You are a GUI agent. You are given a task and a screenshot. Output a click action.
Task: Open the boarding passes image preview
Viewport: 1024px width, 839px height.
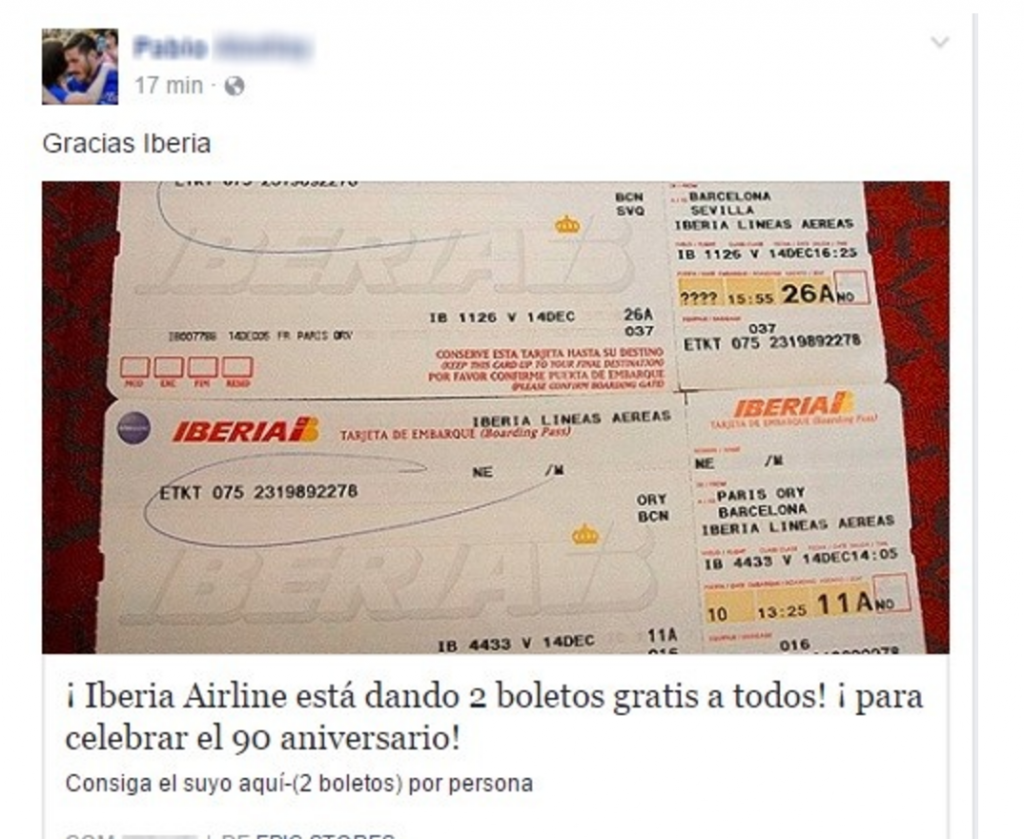coord(496,417)
